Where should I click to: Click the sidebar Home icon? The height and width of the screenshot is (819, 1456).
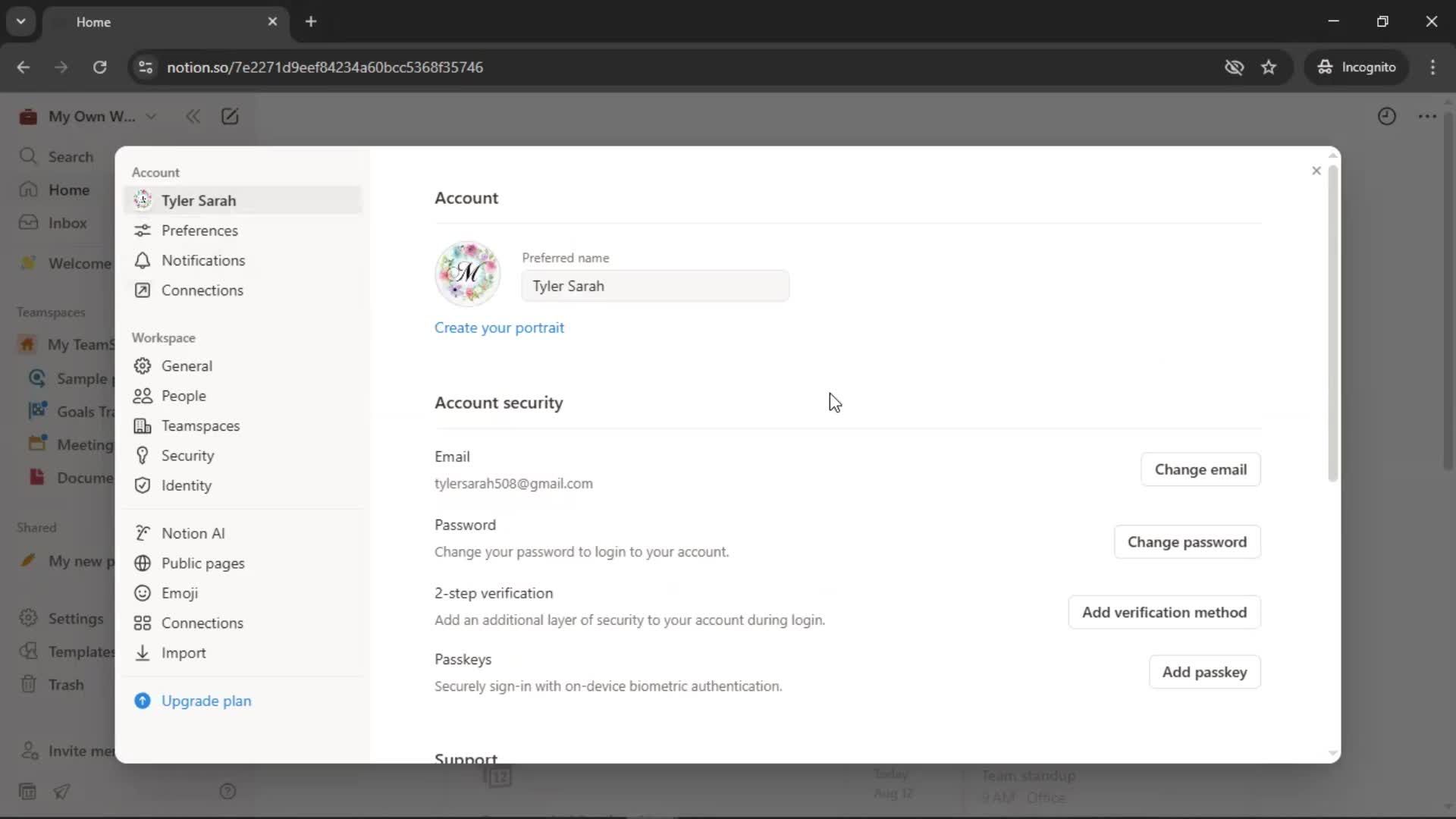click(29, 190)
